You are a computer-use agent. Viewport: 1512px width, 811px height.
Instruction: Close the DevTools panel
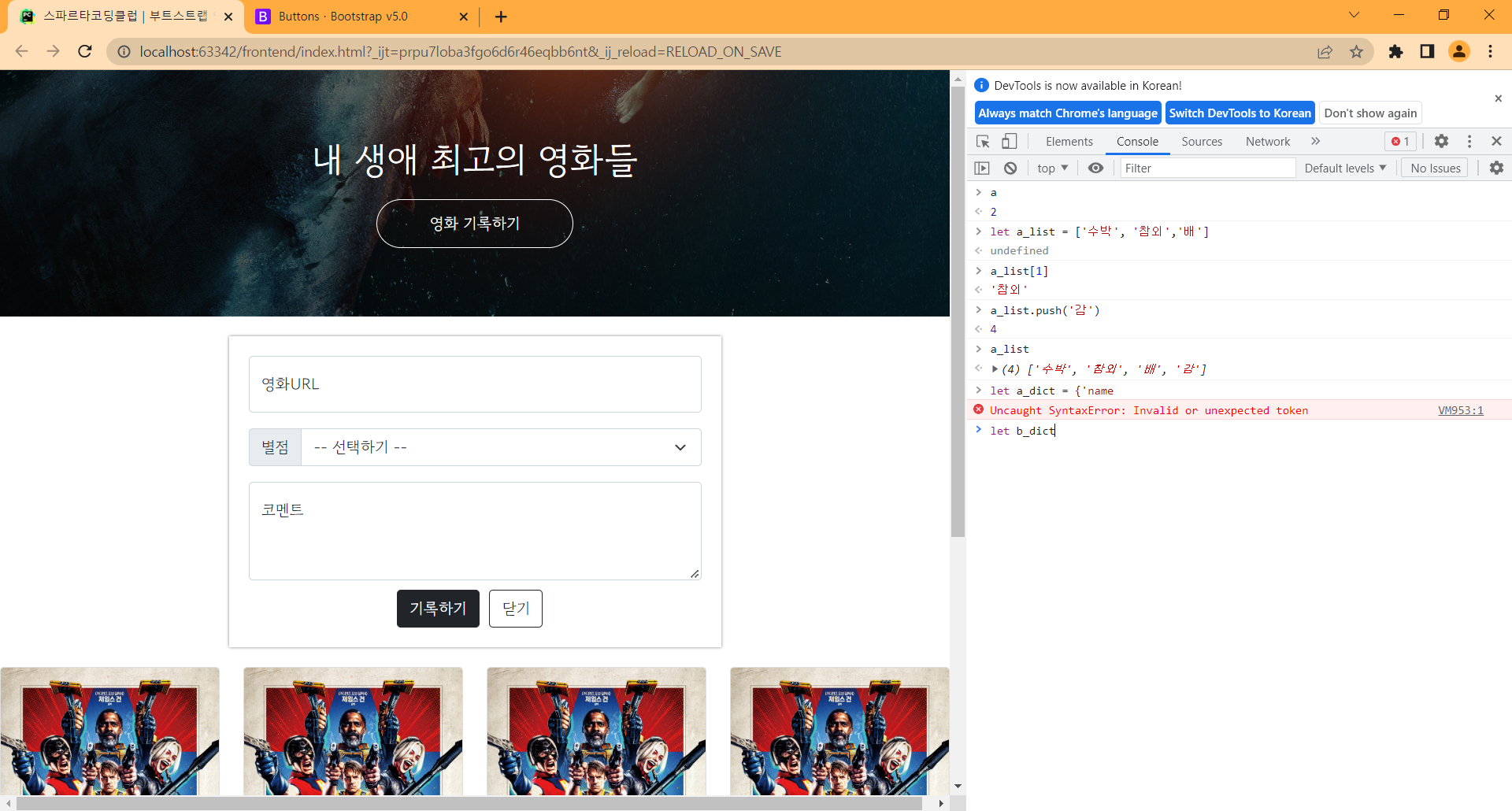click(x=1496, y=141)
